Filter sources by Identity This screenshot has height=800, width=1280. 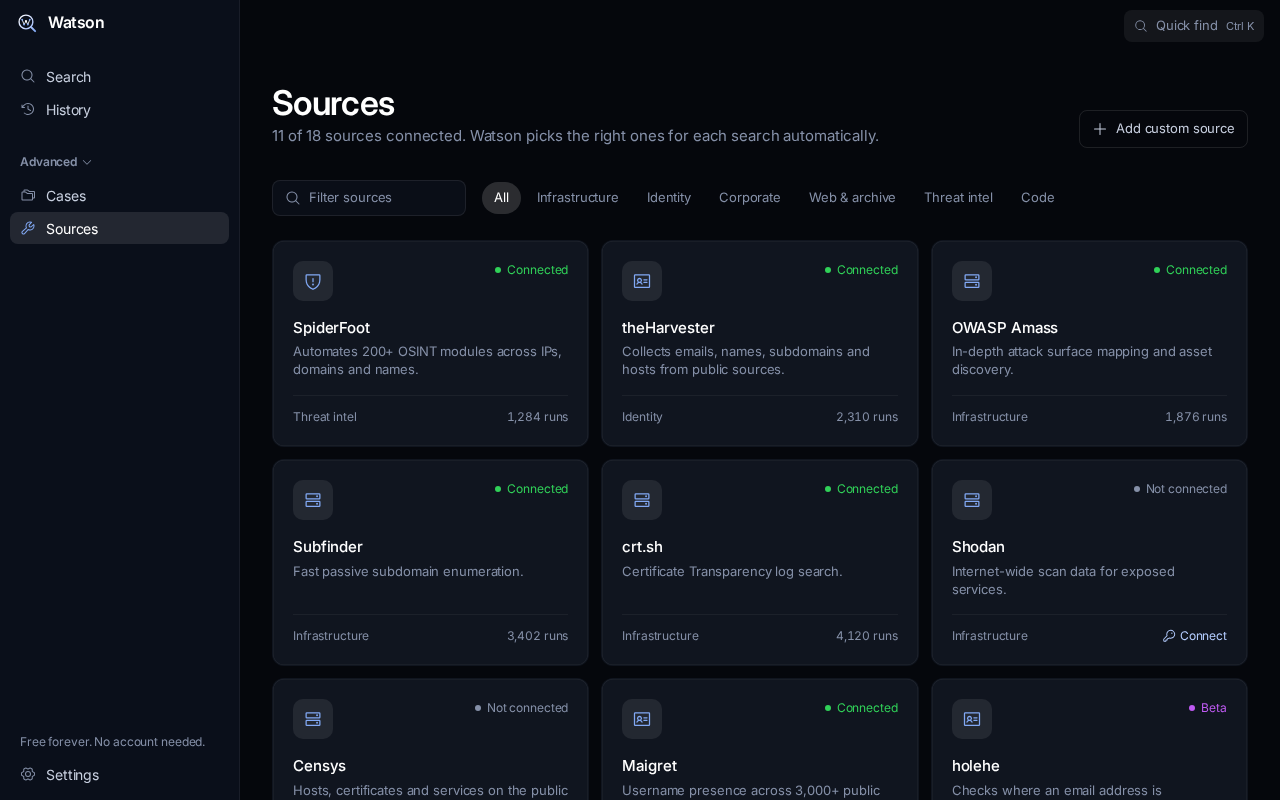click(669, 198)
